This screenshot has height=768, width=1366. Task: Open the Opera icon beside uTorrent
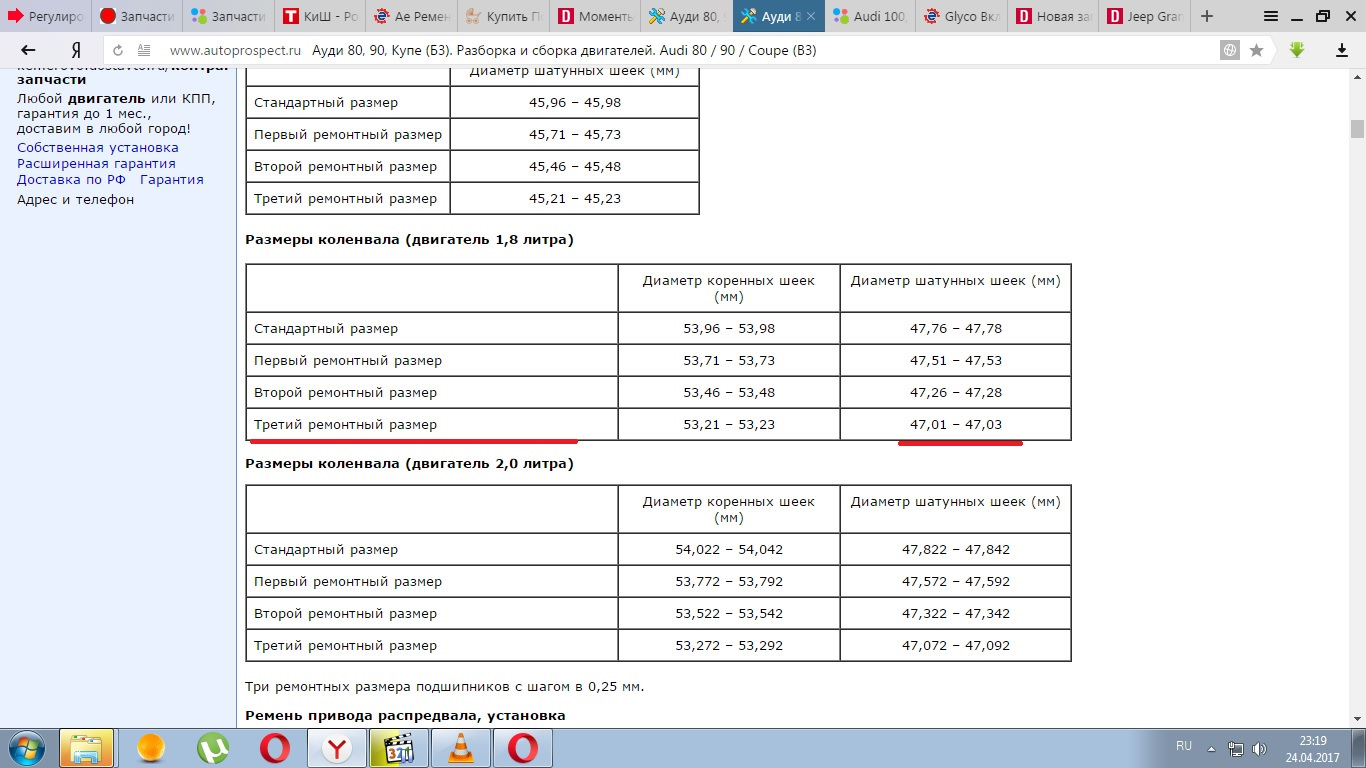[x=275, y=748]
